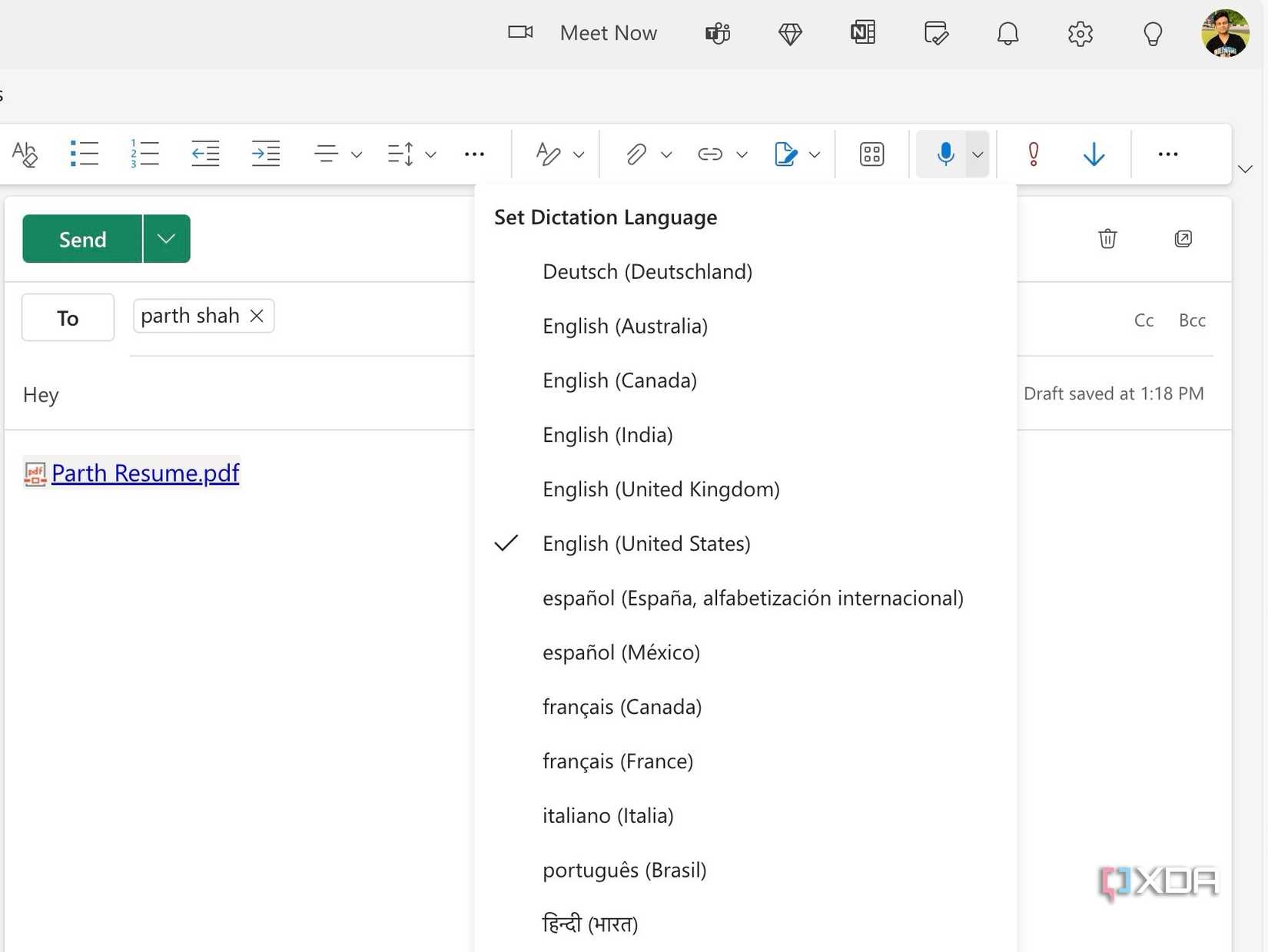Click the Meet Now label
This screenshot has width=1268, height=952.
tap(608, 33)
